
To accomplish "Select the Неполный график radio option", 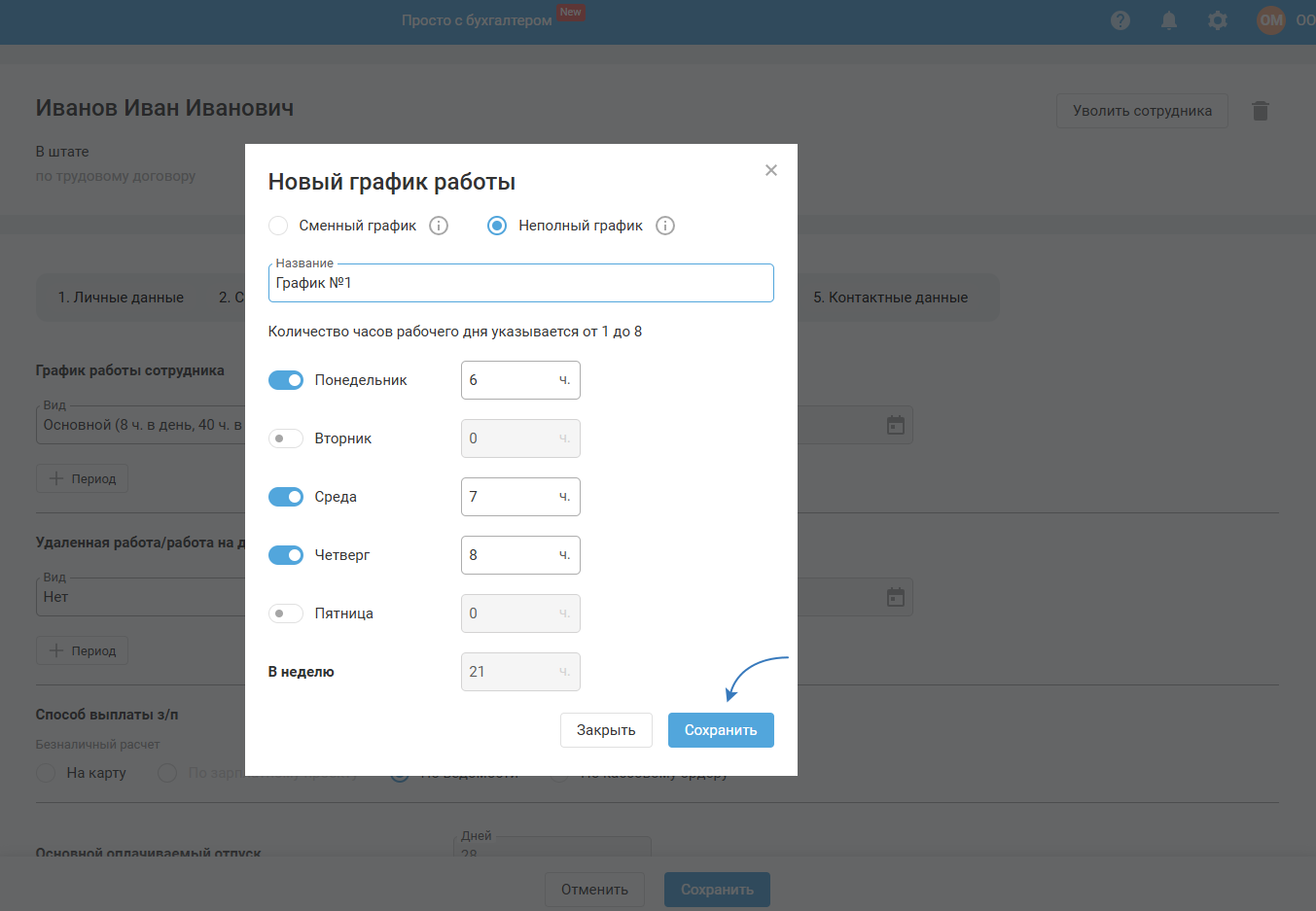I will tap(497, 226).
